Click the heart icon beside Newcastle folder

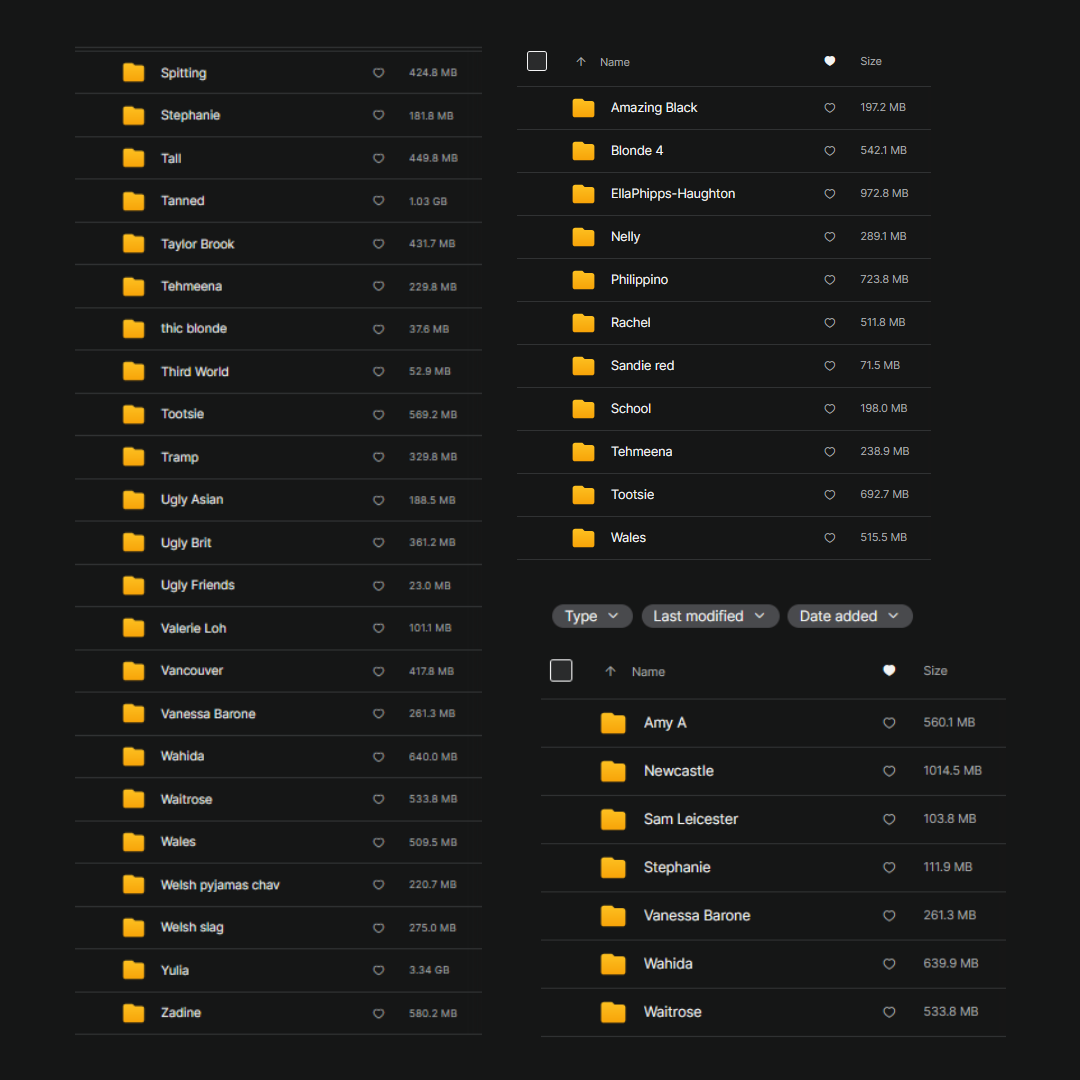click(889, 771)
